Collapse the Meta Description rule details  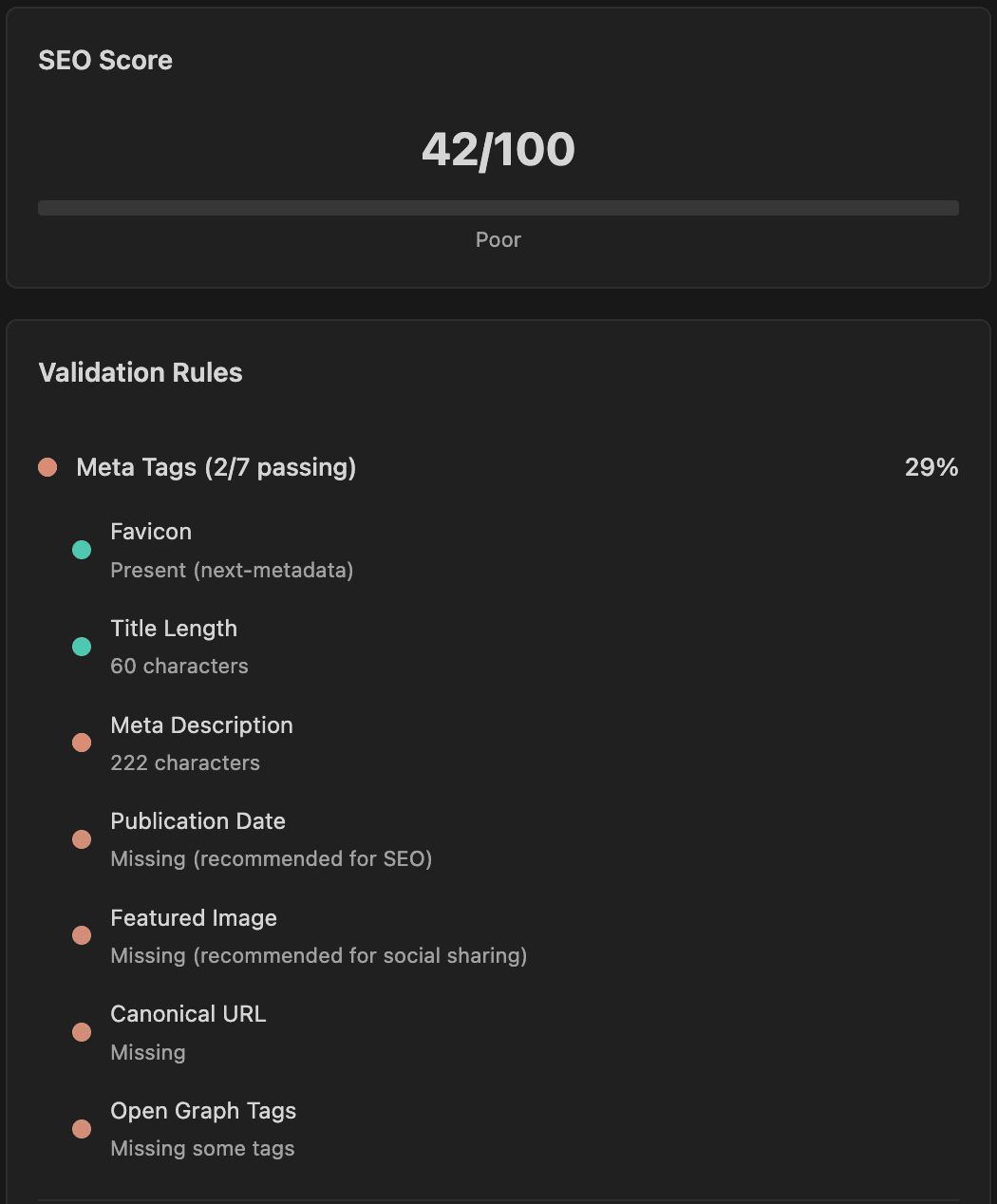point(201,725)
